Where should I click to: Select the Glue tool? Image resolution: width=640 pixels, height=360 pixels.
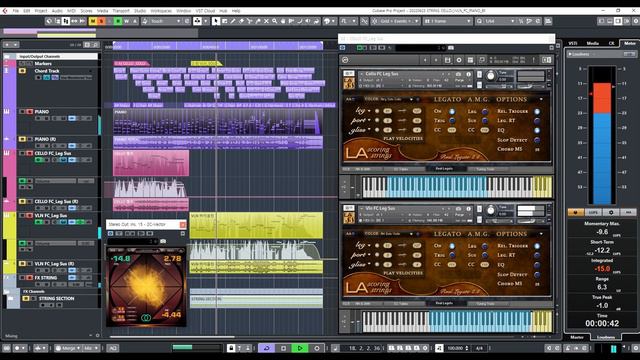click(258, 21)
